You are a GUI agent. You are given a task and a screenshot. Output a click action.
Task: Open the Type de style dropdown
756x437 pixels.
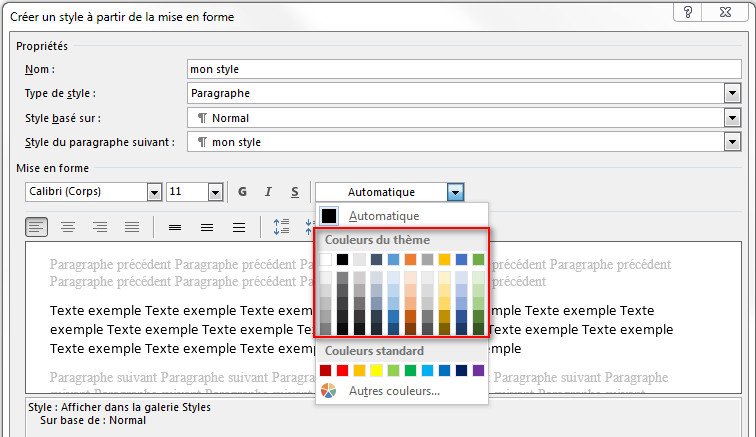click(x=731, y=93)
